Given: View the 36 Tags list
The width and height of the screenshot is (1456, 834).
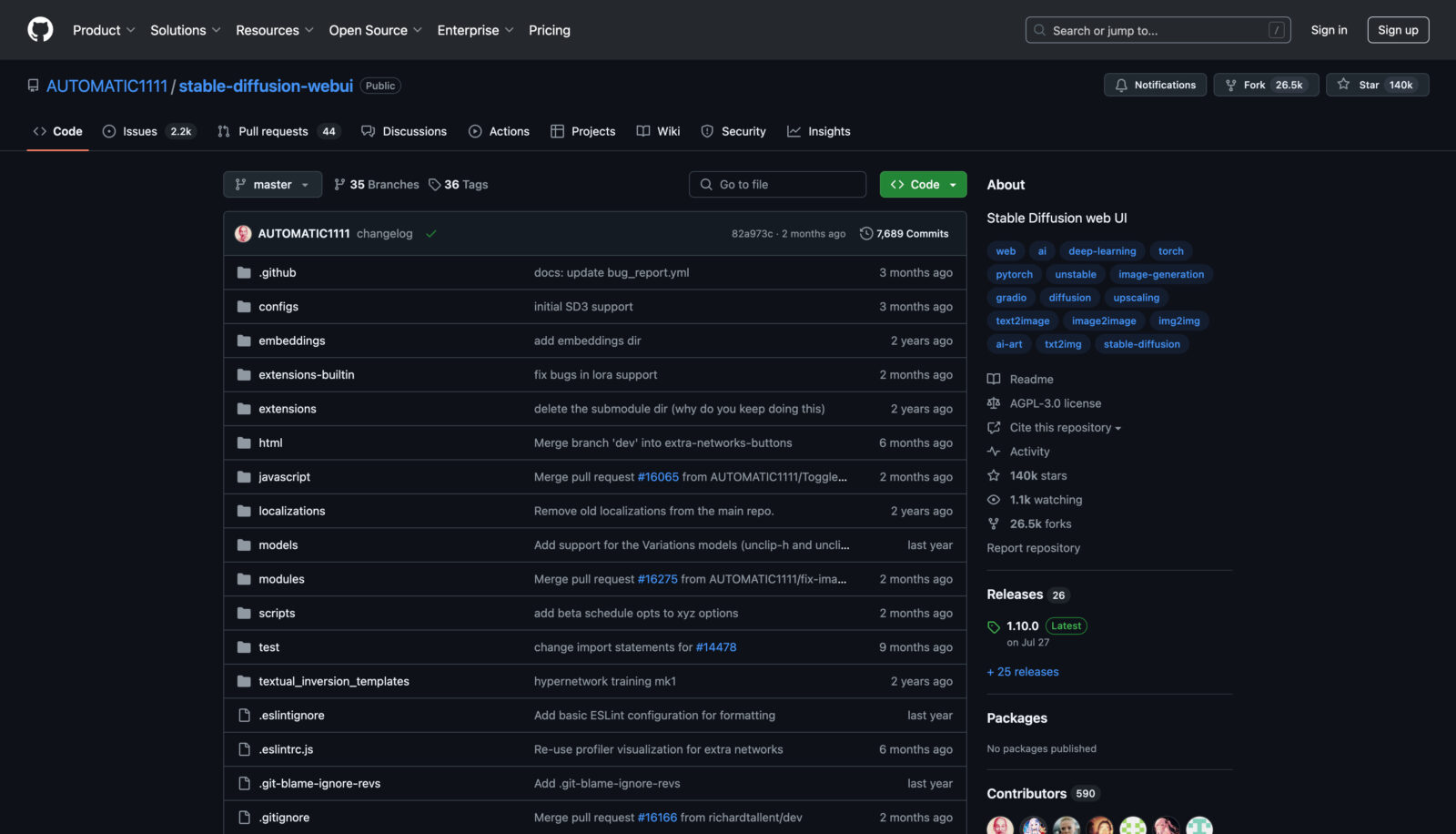Looking at the screenshot, I should (x=459, y=185).
